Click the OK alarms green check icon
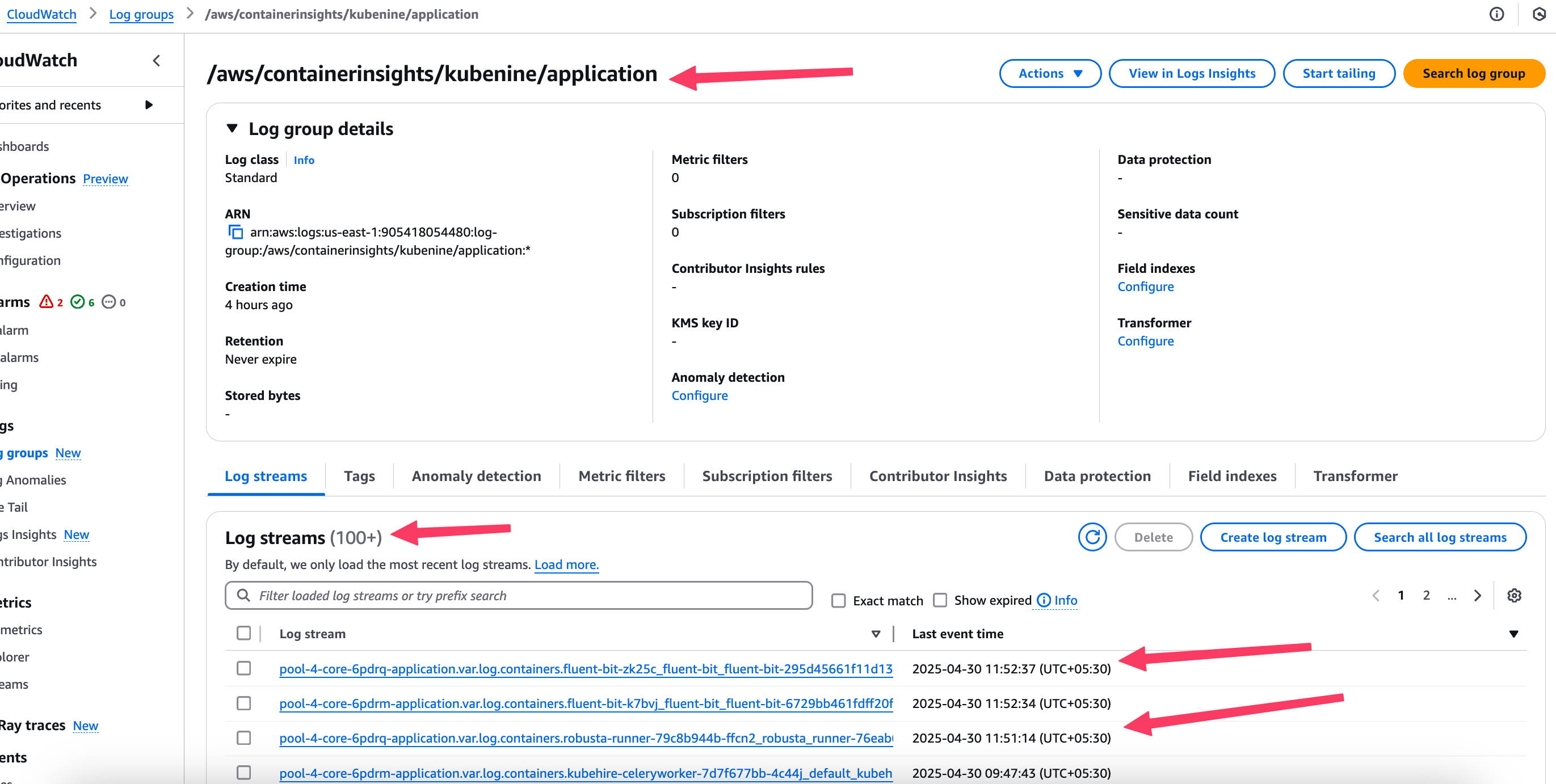This screenshot has height=784, width=1556. 77,301
